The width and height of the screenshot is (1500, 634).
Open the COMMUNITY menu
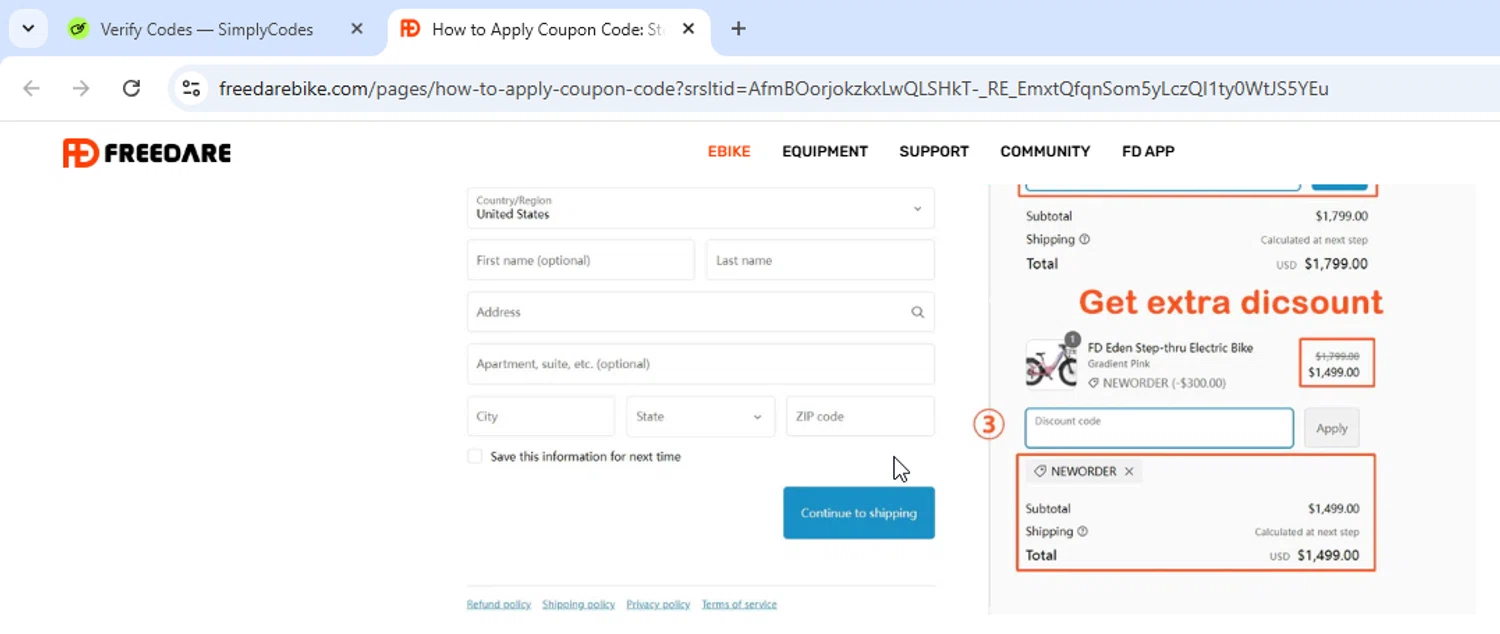(1045, 151)
